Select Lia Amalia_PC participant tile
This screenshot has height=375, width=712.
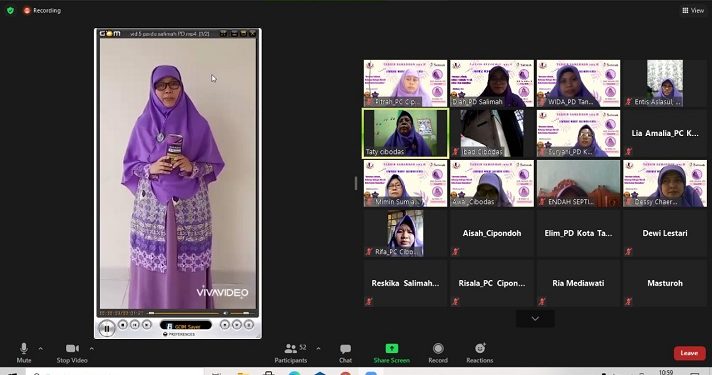[665, 133]
